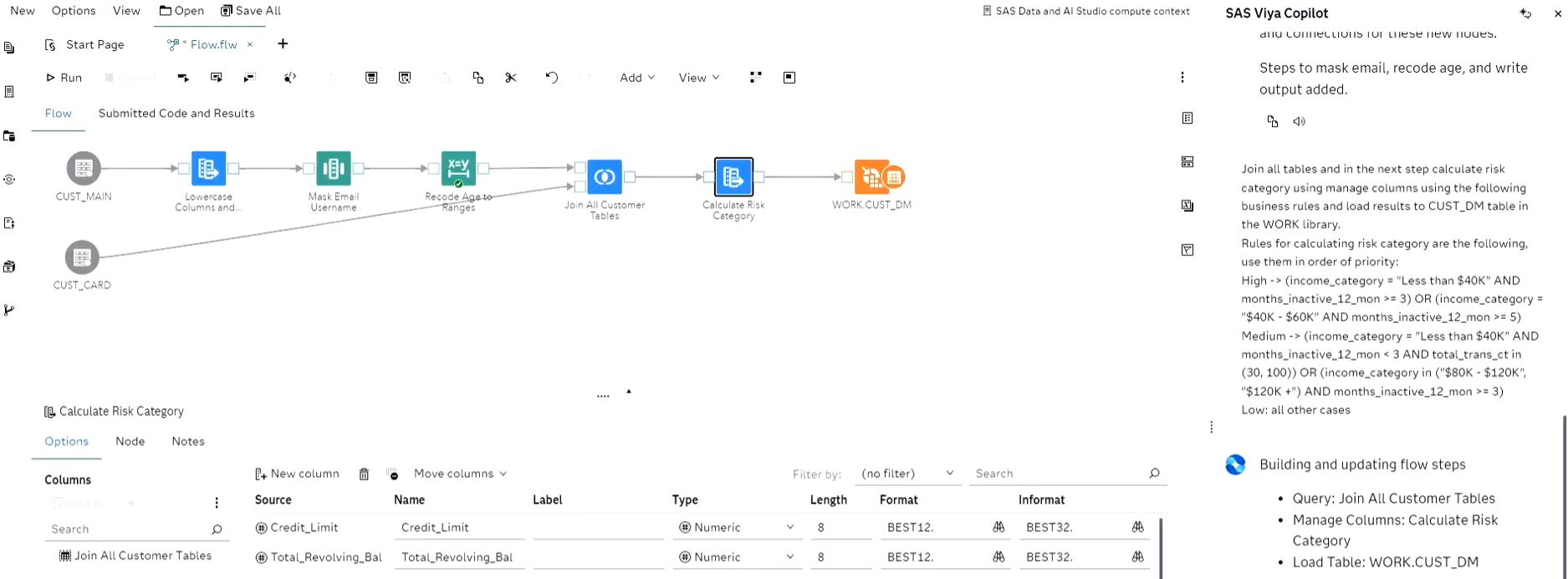Run the flow
1568x579 pixels.
pos(64,78)
